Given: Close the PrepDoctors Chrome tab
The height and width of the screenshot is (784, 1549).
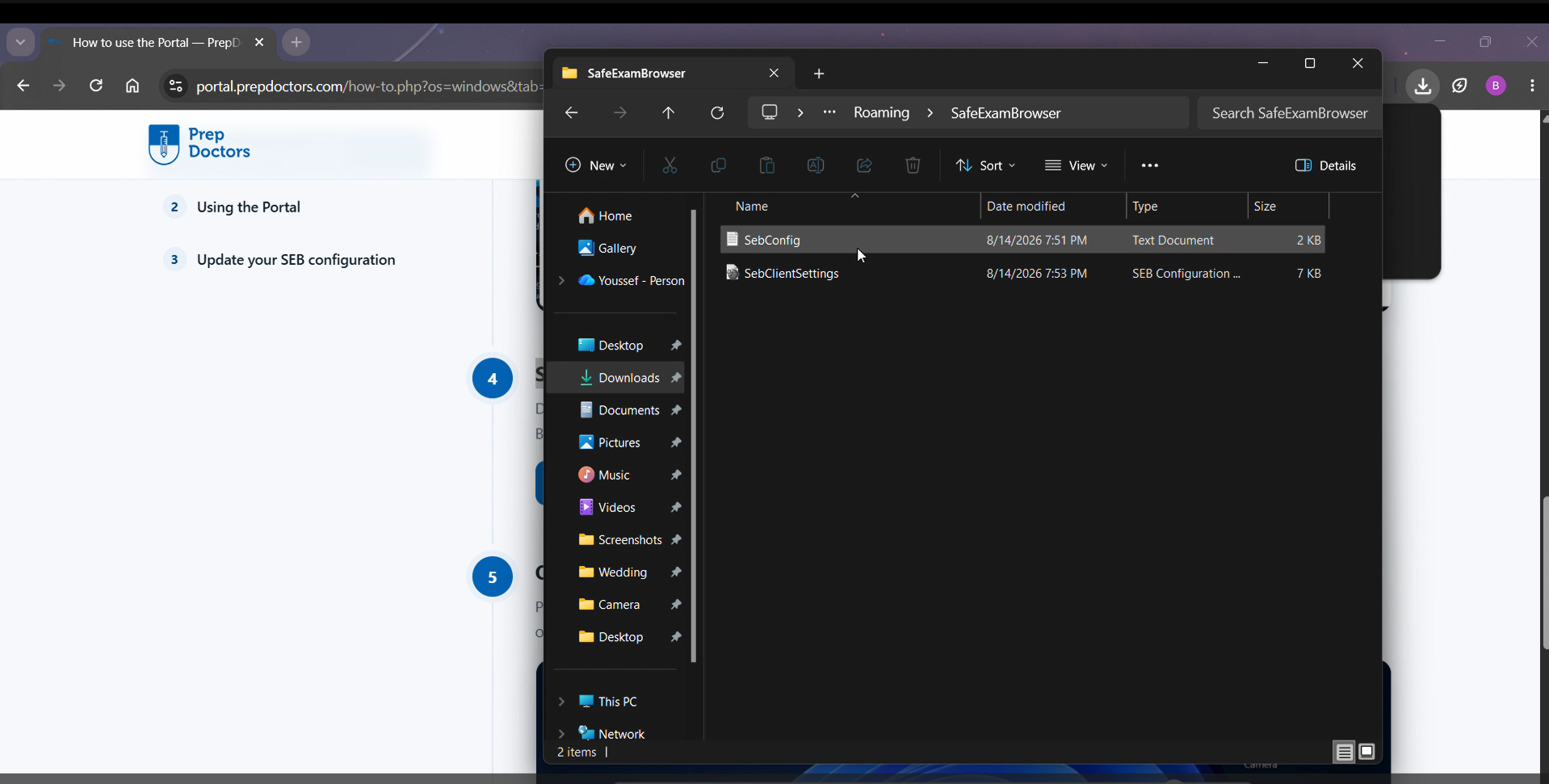Looking at the screenshot, I should [259, 43].
